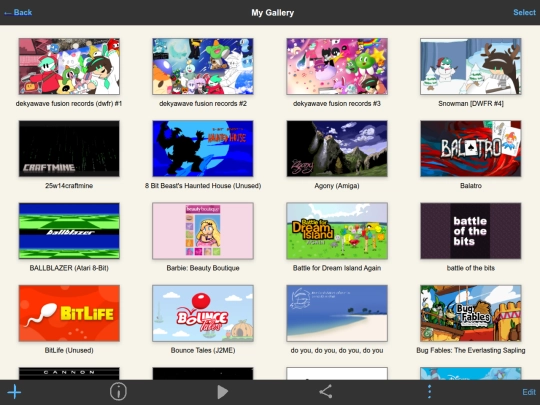Open Battle for Dream Island Again thumbnail

click(337, 231)
